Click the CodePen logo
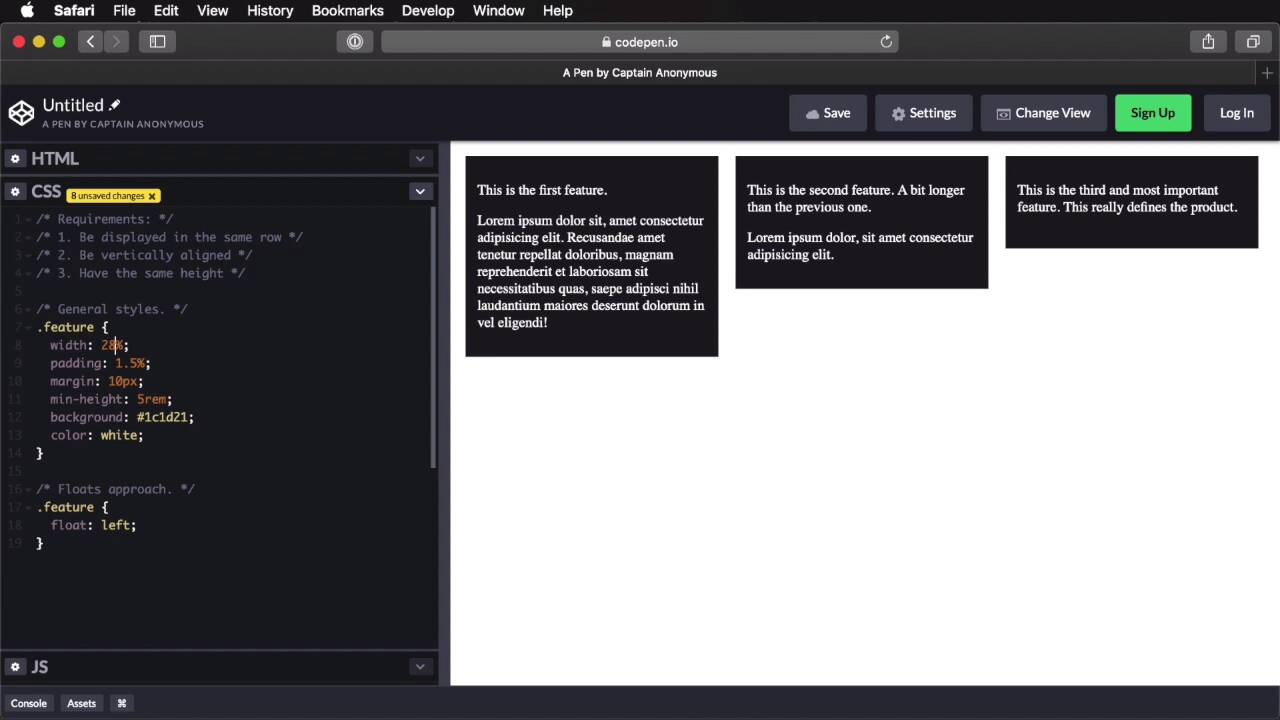Image resolution: width=1280 pixels, height=720 pixels. pyautogui.click(x=21, y=113)
